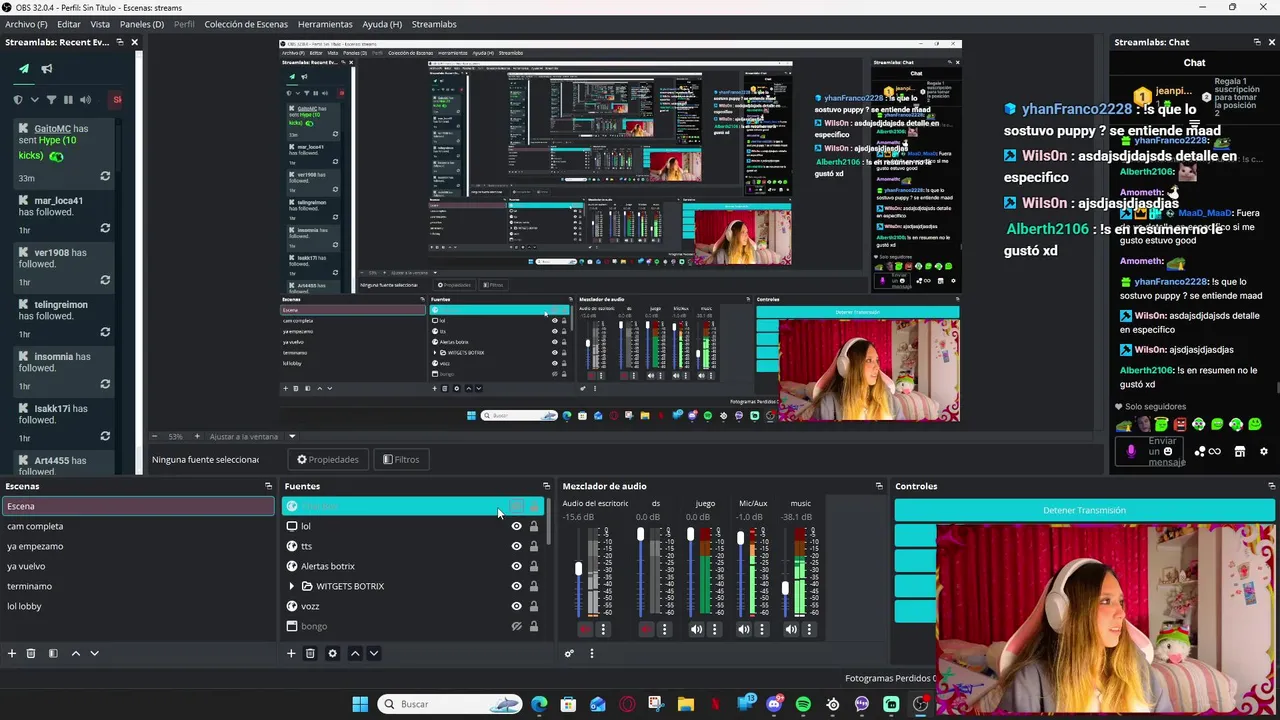Undock the Mezclador de audio panel
1280x720 pixels.
point(879,486)
